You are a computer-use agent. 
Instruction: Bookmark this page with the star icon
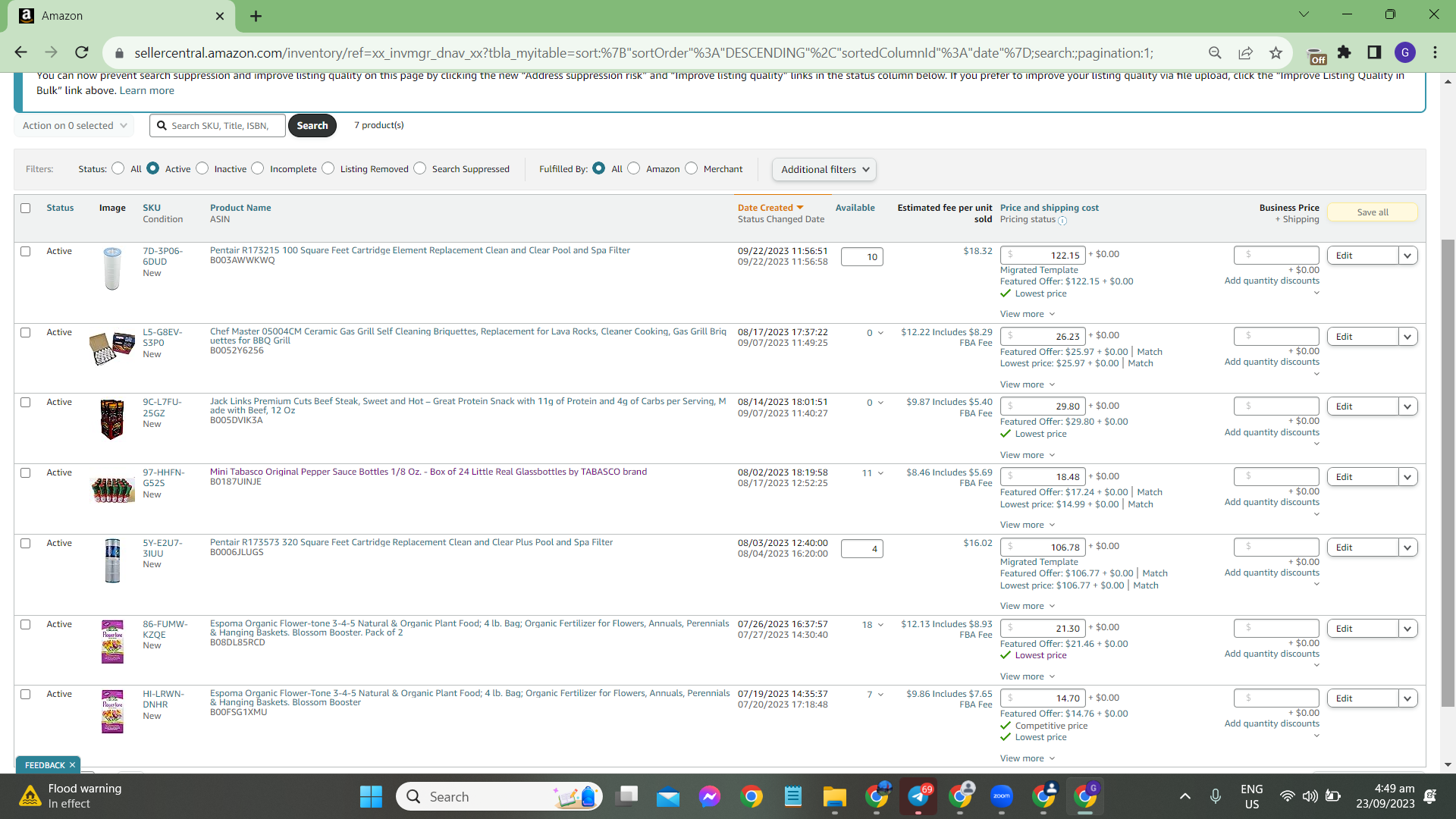[x=1276, y=52]
